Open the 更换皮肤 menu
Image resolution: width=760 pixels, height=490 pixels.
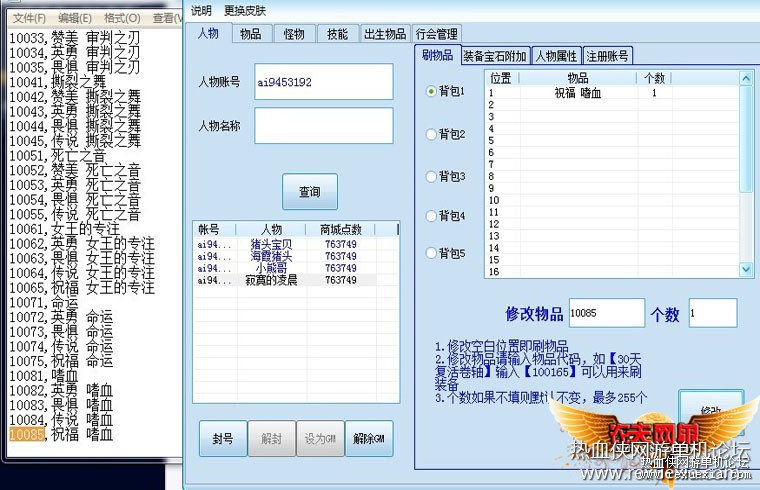point(245,10)
